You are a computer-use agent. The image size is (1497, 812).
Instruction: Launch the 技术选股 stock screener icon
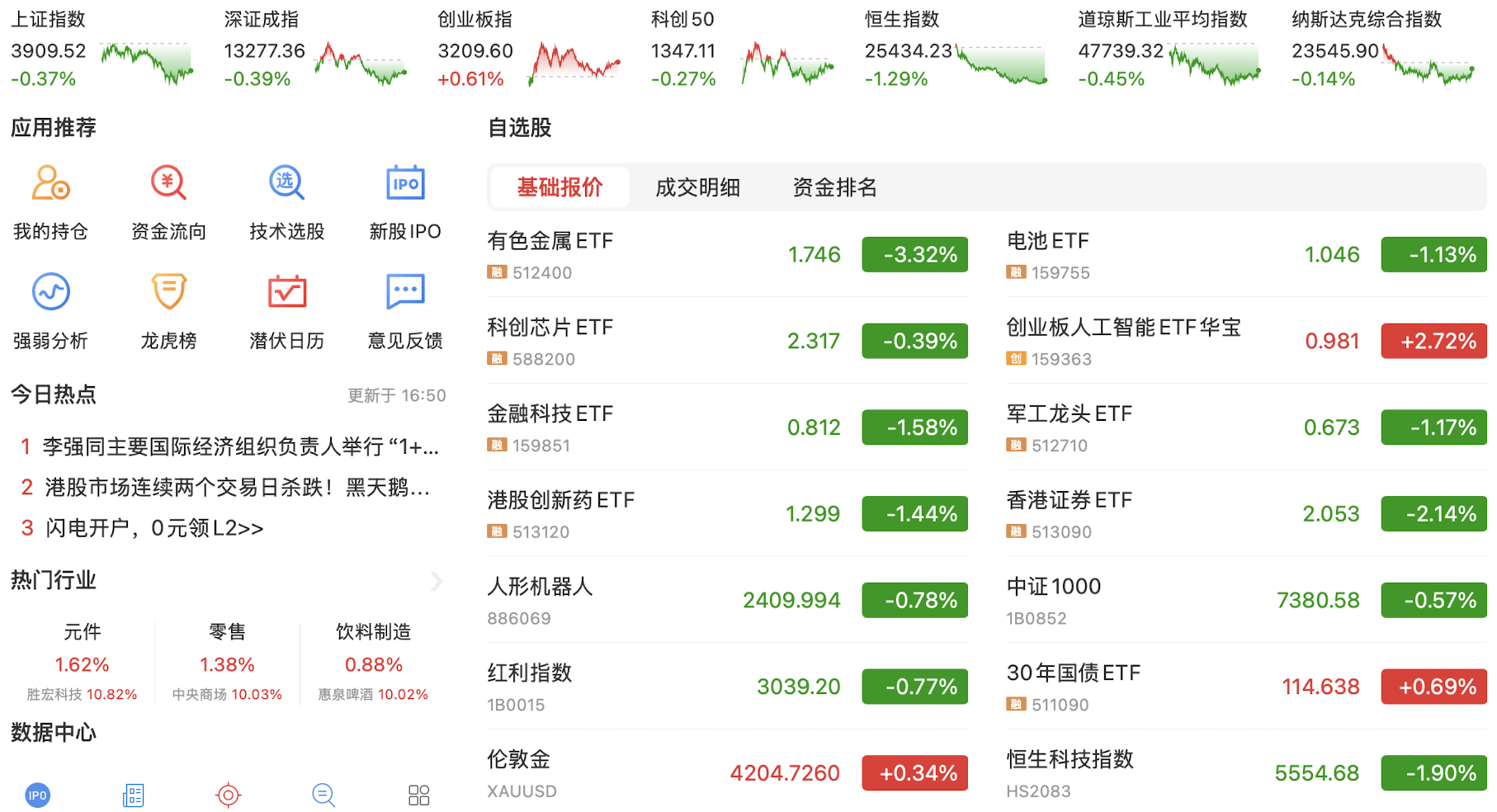pyautogui.click(x=286, y=183)
